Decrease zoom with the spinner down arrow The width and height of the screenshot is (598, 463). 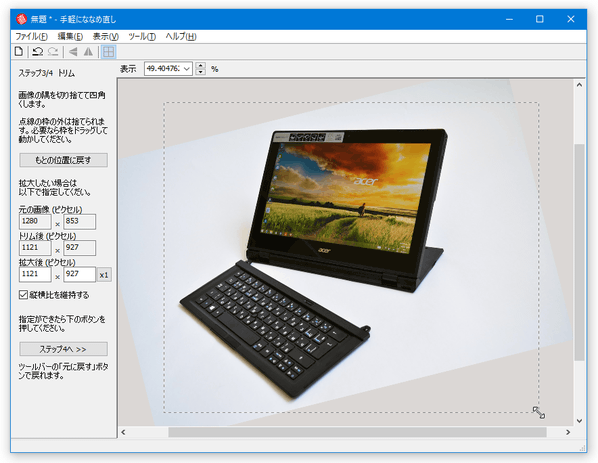coord(201,72)
